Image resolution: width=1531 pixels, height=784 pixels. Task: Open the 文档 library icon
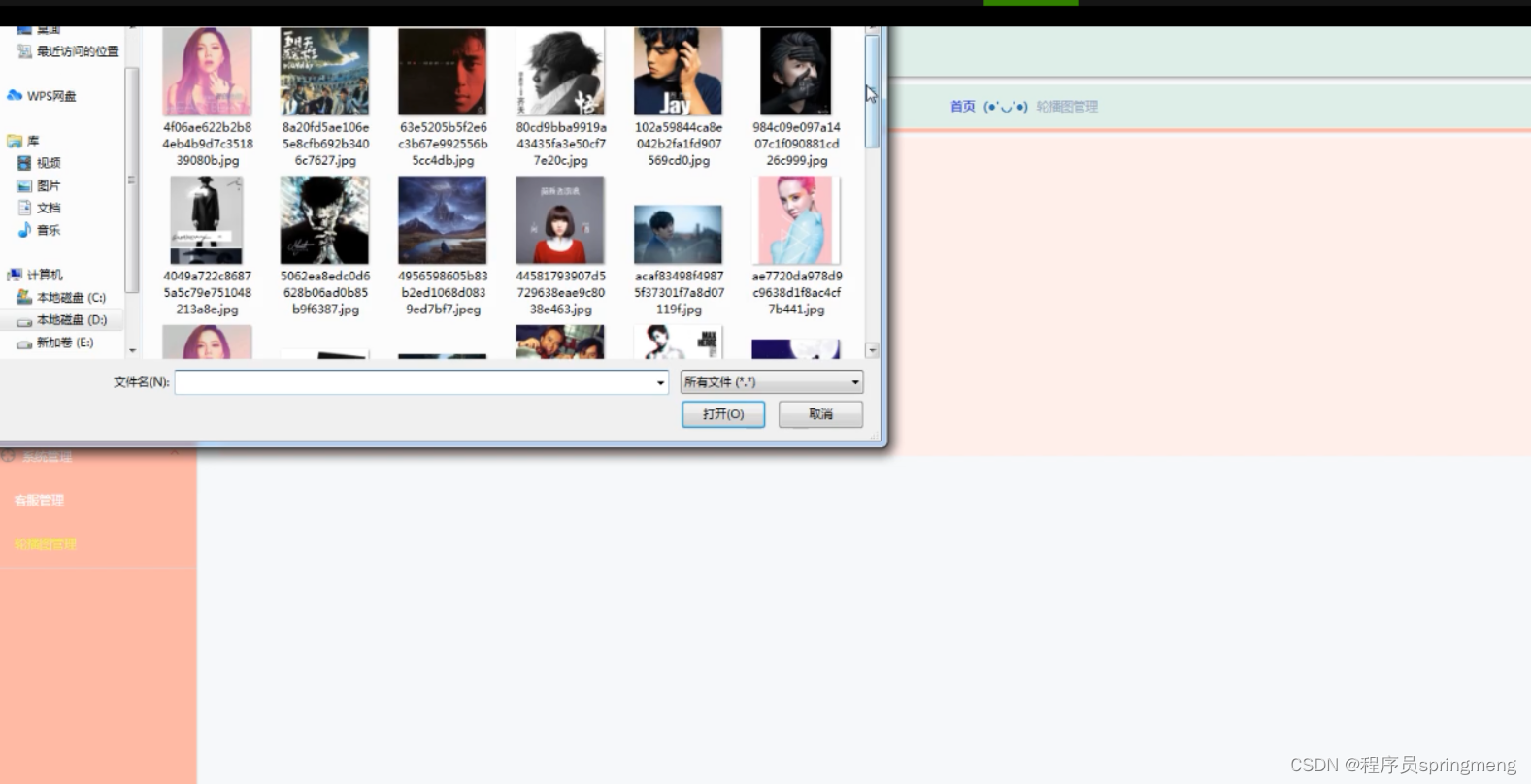click(24, 208)
